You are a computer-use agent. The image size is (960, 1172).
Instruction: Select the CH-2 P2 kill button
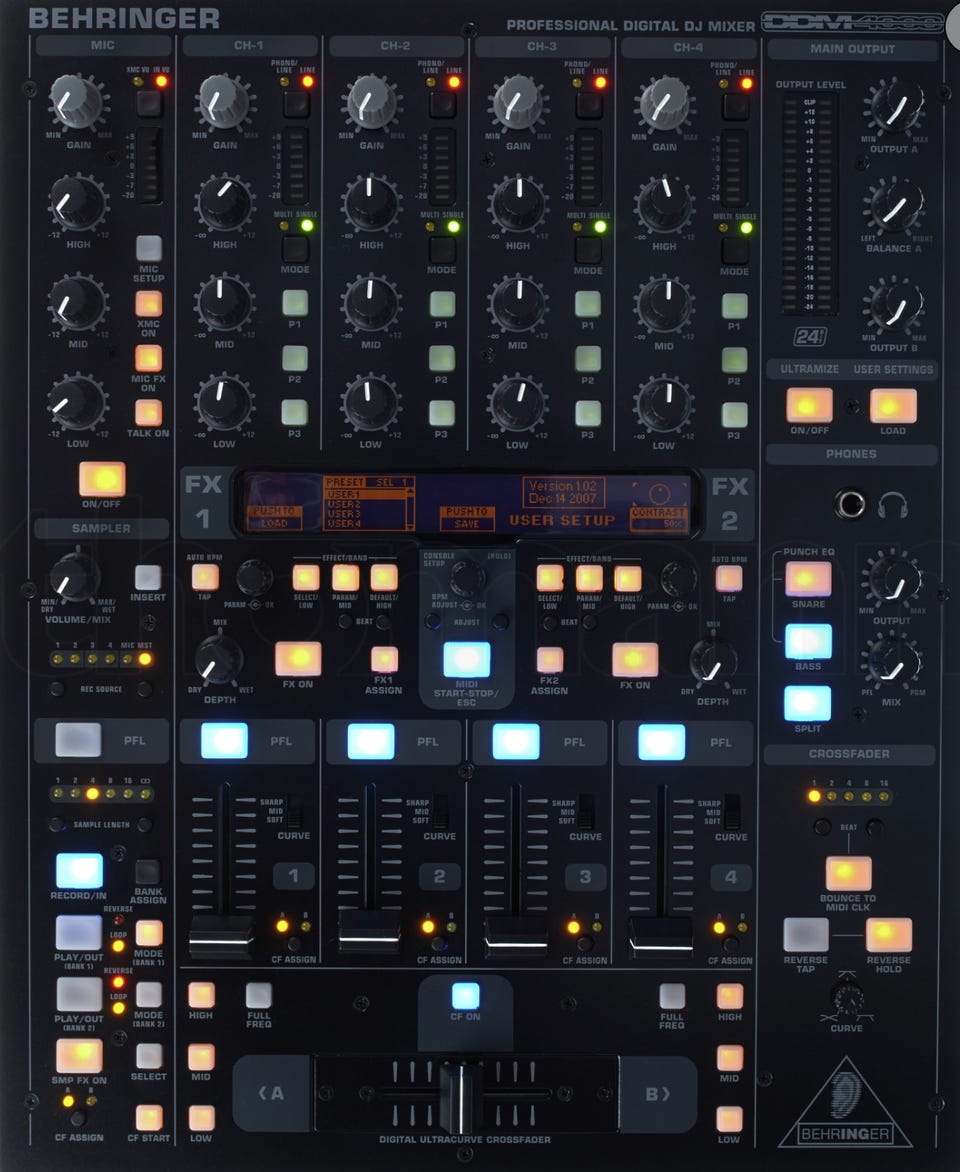coord(441,358)
